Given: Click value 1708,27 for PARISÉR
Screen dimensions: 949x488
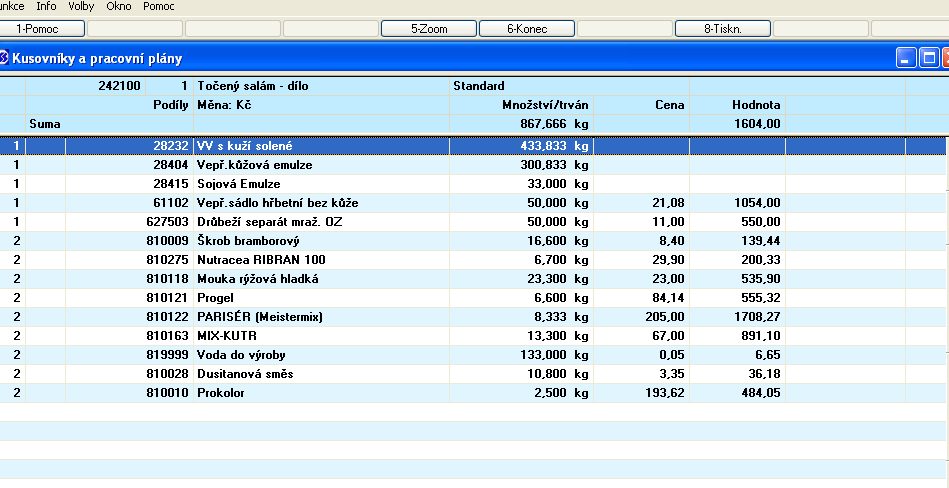Looking at the screenshot, I should 757,317.
